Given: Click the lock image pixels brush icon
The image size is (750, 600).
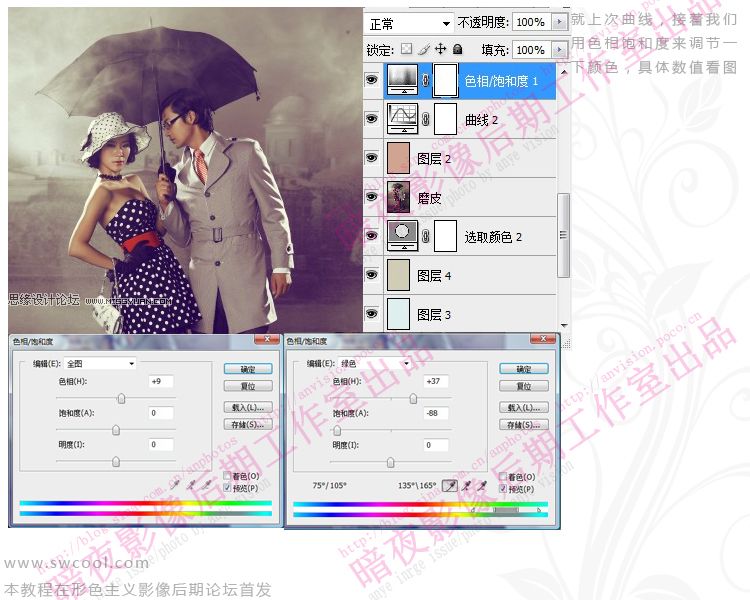Looking at the screenshot, I should [423, 49].
